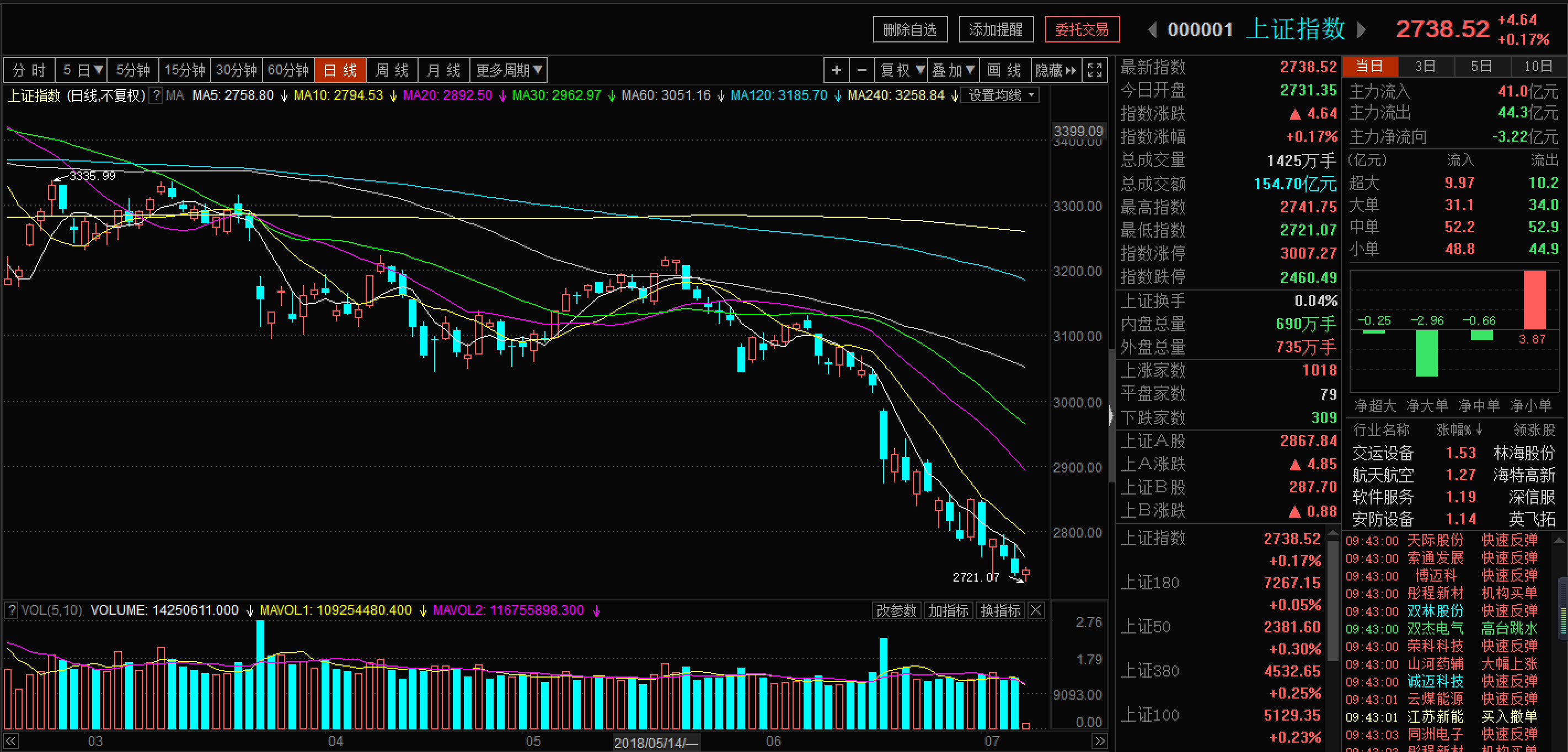Image resolution: width=1568 pixels, height=752 pixels.
Task: Expand the 设置均线 dropdown
Action: (1000, 95)
